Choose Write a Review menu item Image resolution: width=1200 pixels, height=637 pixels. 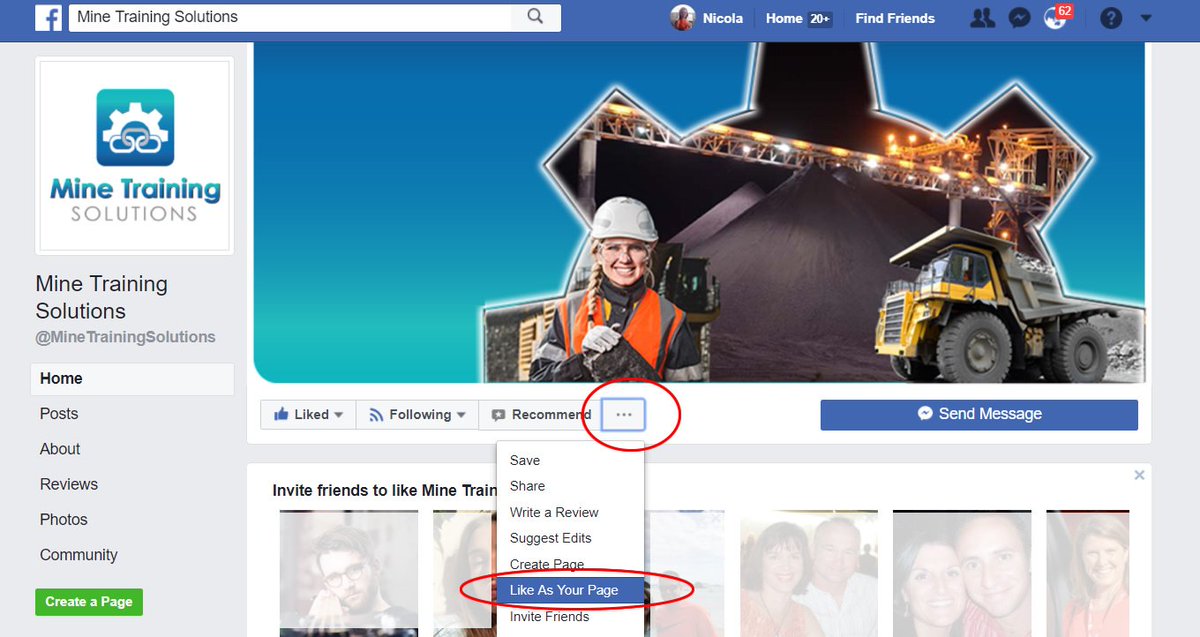570,512
